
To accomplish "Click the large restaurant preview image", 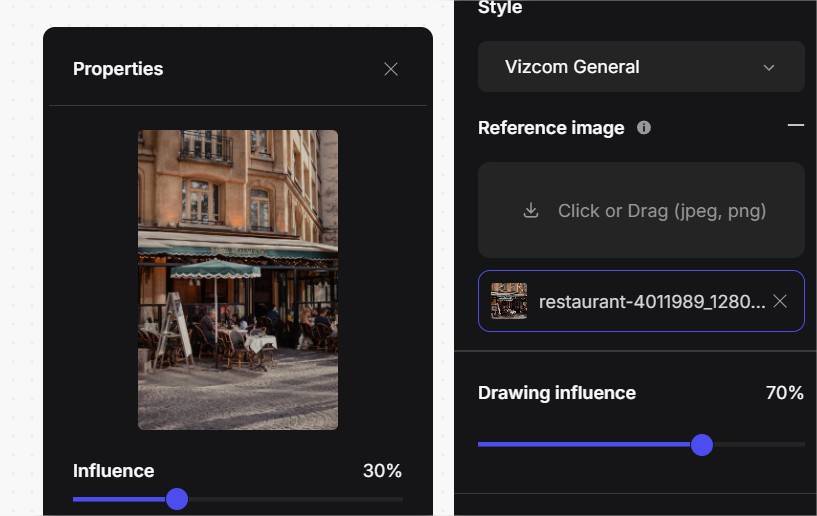I will pyautogui.click(x=238, y=279).
